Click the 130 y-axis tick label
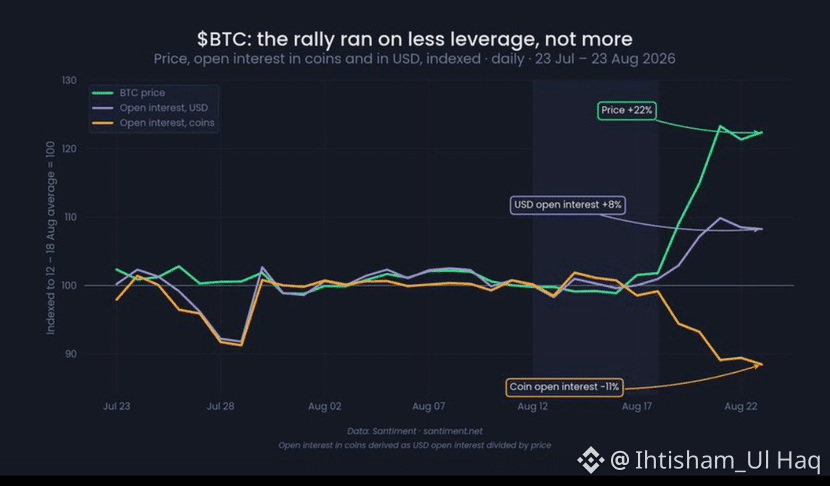This screenshot has height=486, width=830. [69, 80]
